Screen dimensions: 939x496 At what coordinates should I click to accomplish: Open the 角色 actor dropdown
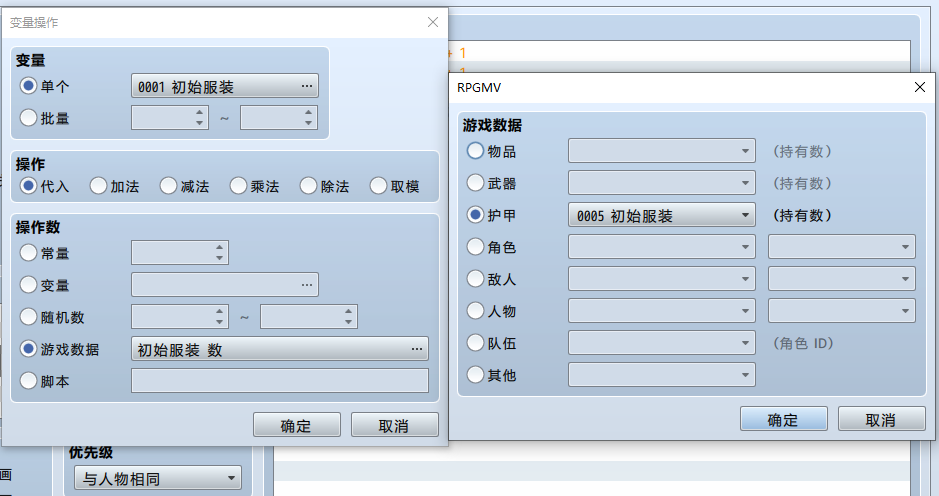662,247
